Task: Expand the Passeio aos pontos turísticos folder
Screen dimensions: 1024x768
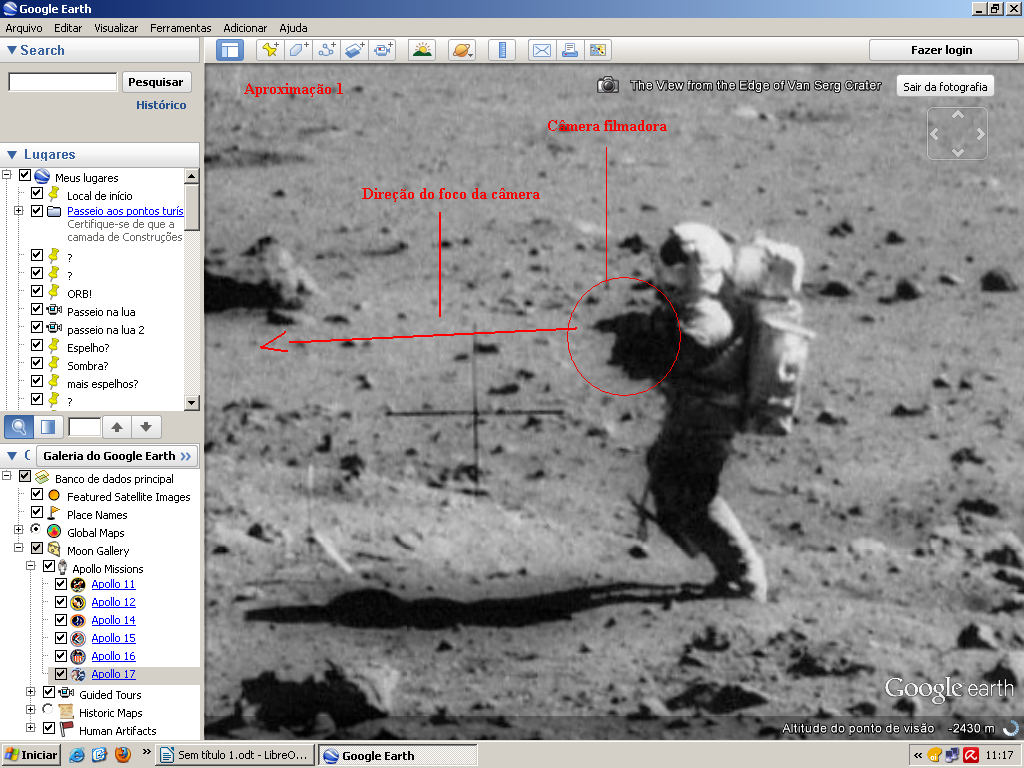Action: click(18, 210)
